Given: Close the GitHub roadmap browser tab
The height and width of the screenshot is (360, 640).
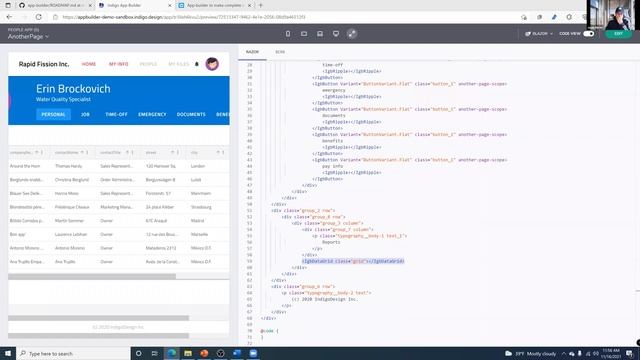Looking at the screenshot, I should 90,5.
